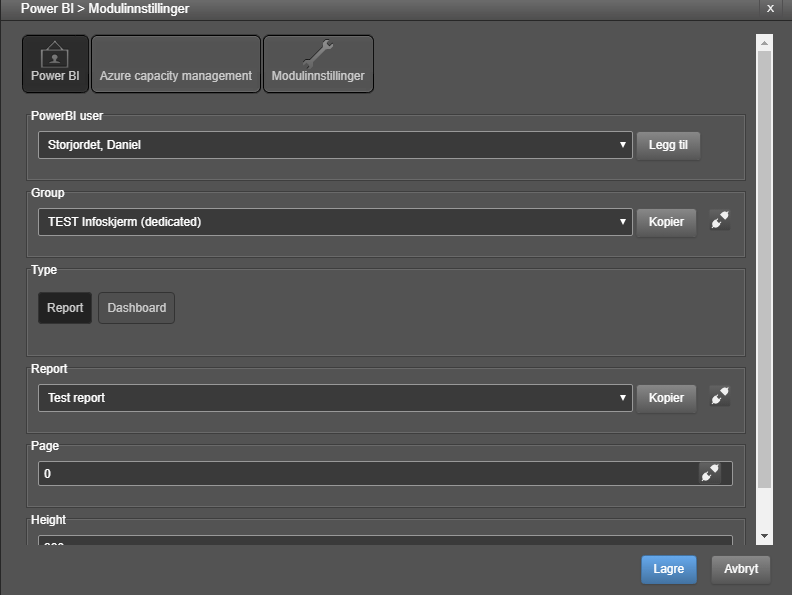This screenshot has width=792, height=595.
Task: Open the PowerBI user dropdown
Action: tap(335, 145)
